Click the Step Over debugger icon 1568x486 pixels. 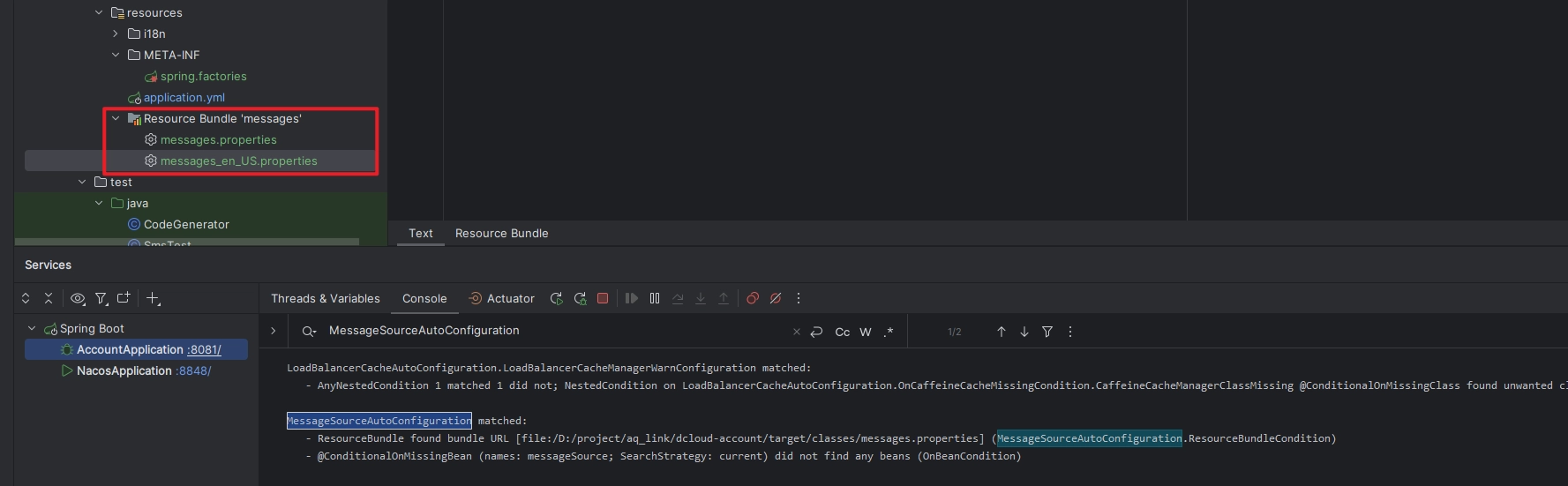click(x=678, y=298)
